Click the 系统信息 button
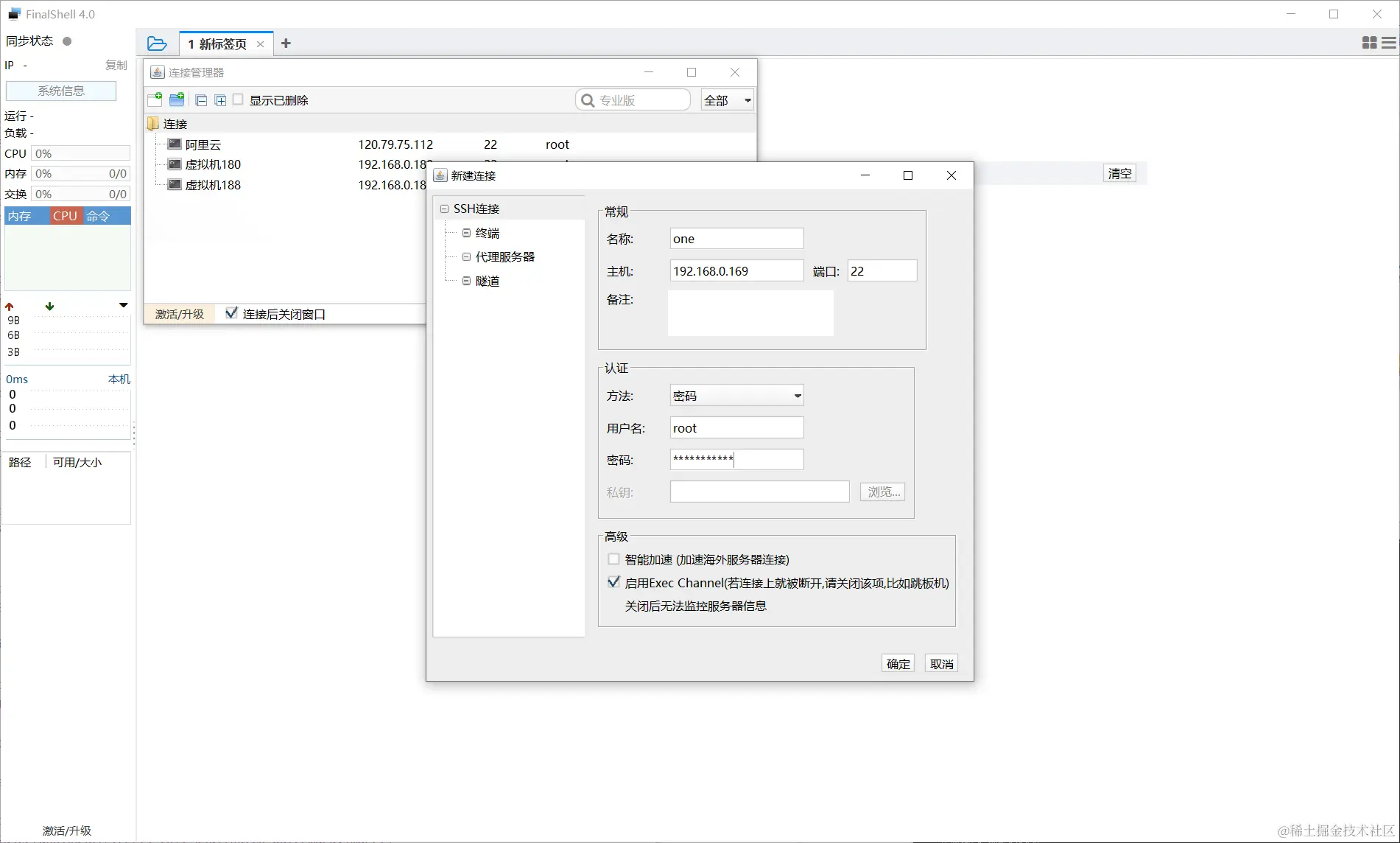Screen dimensions: 1400x843 tap(61, 91)
